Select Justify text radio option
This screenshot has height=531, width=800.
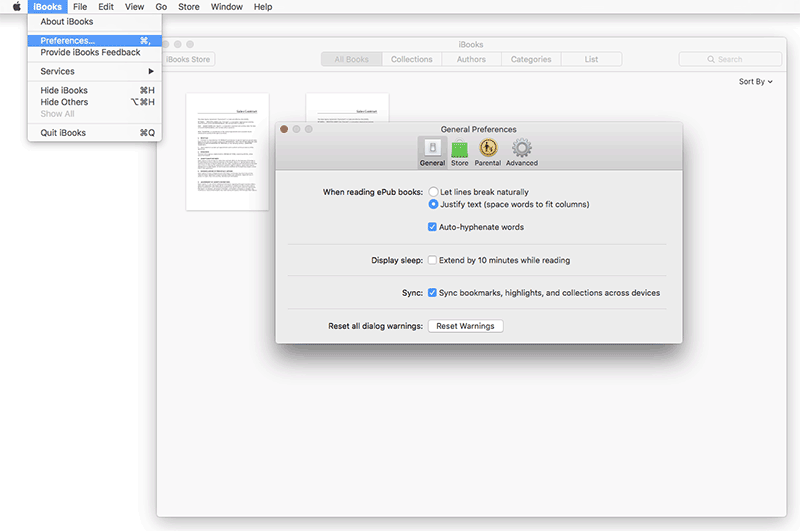433,204
